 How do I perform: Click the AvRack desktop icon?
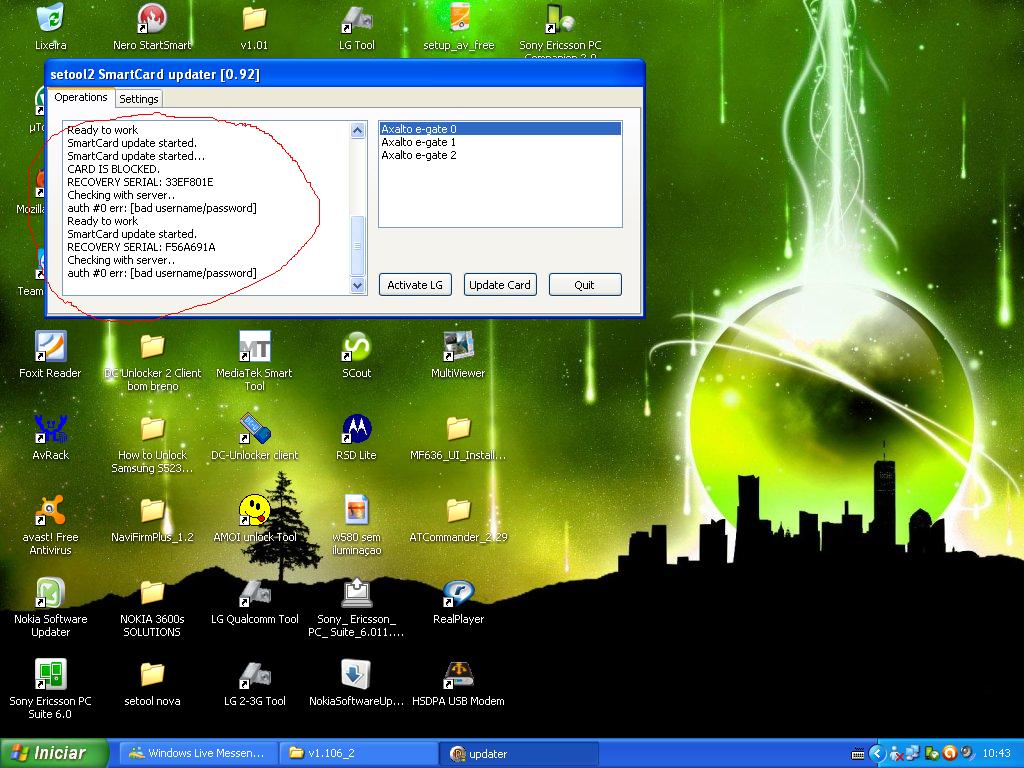pyautogui.click(x=50, y=428)
